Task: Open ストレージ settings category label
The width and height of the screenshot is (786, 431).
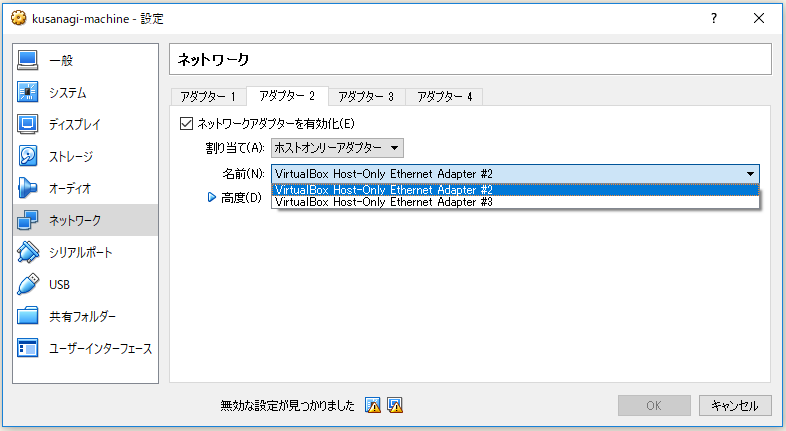Action: [x=71, y=157]
